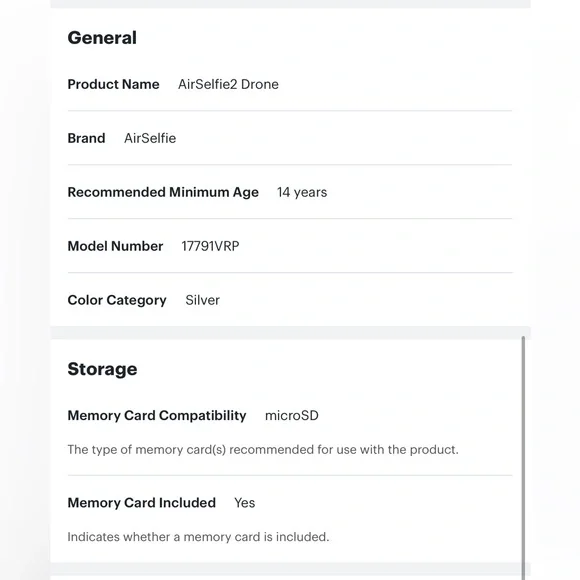Select the Brand label

click(86, 138)
